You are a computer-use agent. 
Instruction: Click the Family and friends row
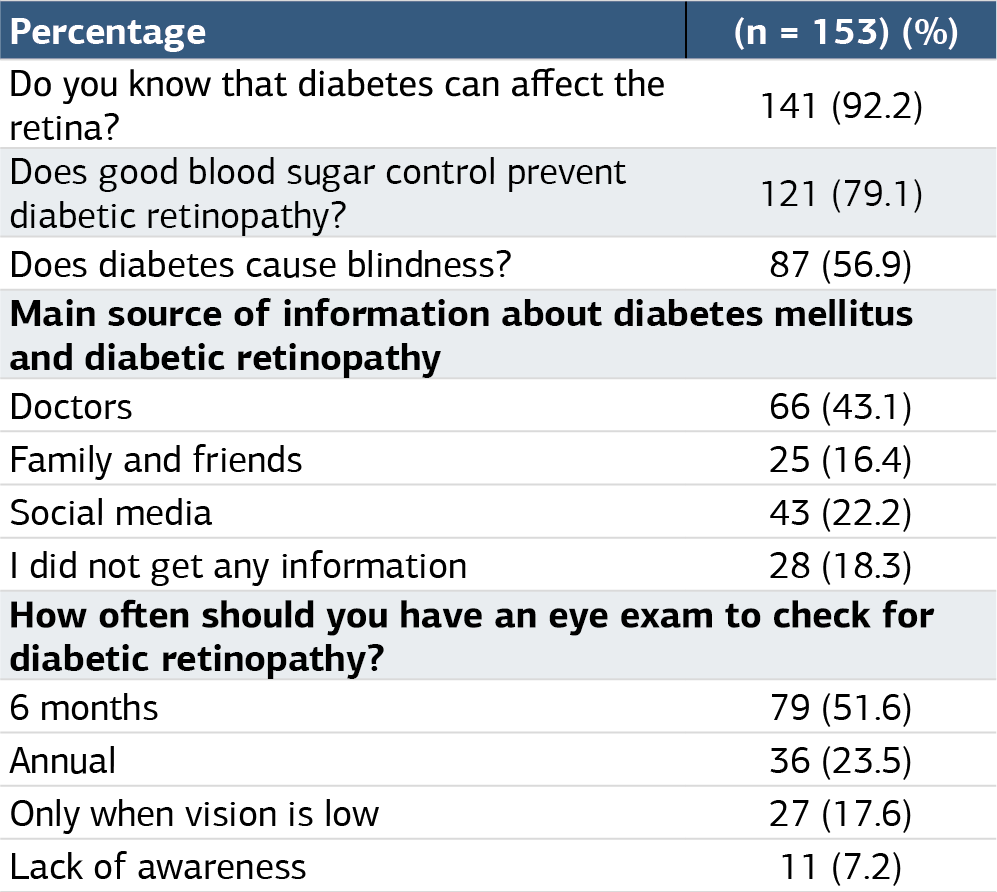(498, 459)
